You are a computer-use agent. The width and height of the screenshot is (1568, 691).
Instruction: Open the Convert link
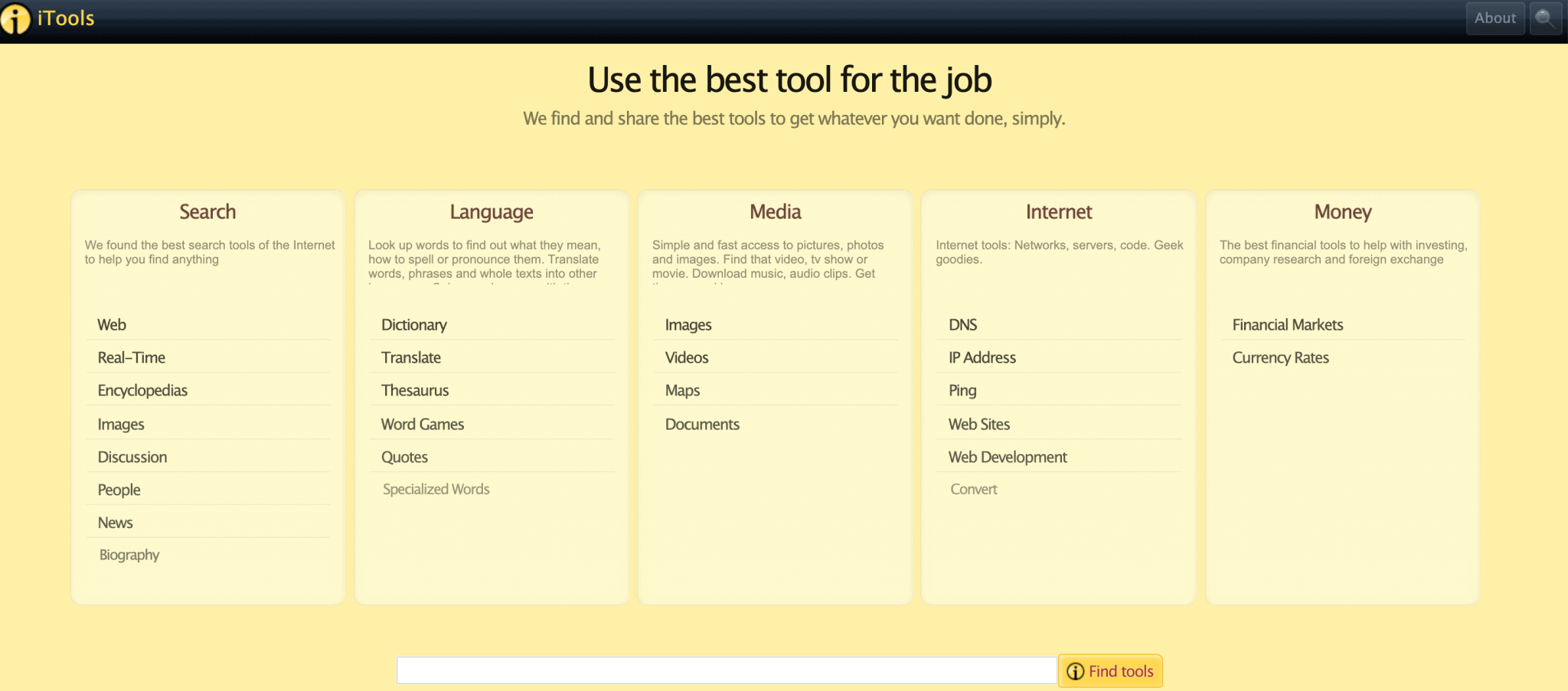(974, 489)
